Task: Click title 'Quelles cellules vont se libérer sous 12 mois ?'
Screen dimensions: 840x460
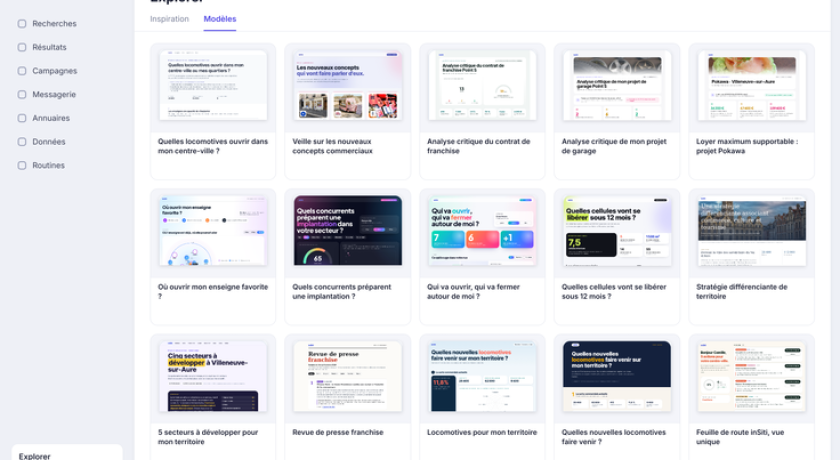Action: [x=614, y=291]
